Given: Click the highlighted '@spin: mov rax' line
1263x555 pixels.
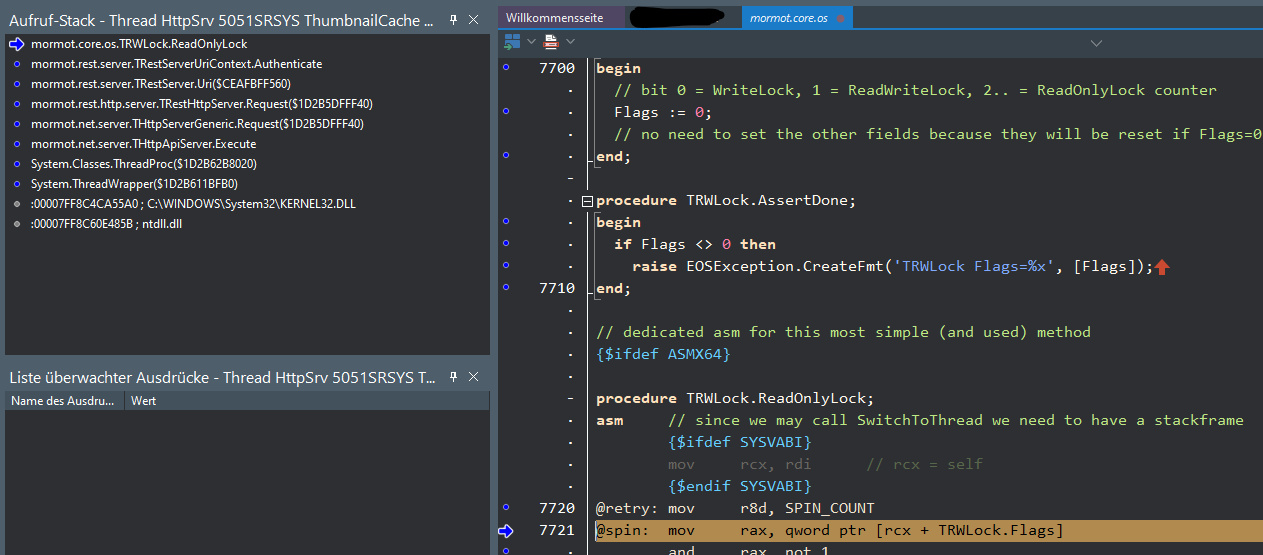Looking at the screenshot, I should click(929, 530).
